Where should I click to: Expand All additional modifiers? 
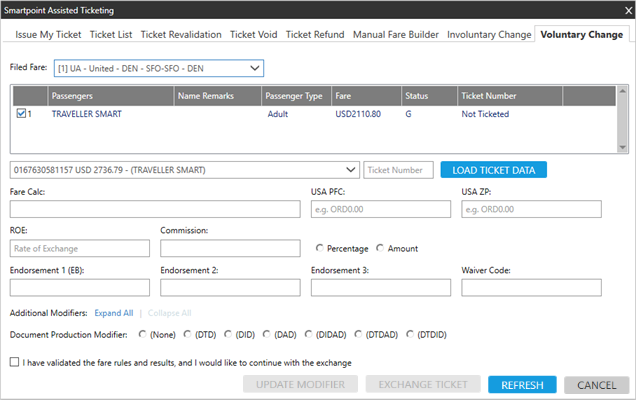(x=114, y=313)
